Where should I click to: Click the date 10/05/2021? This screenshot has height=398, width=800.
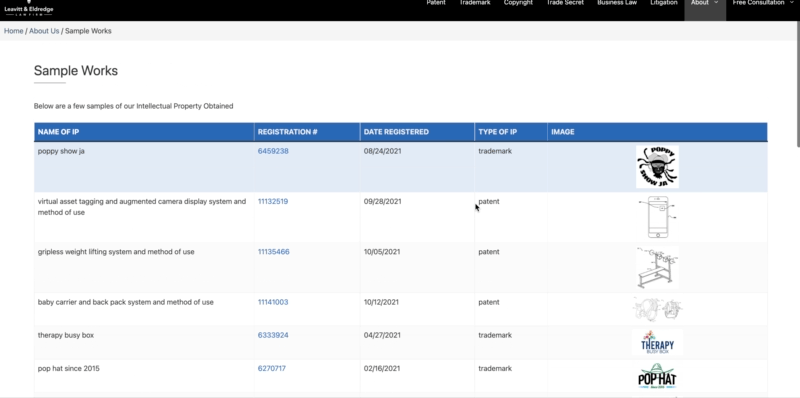pos(382,252)
